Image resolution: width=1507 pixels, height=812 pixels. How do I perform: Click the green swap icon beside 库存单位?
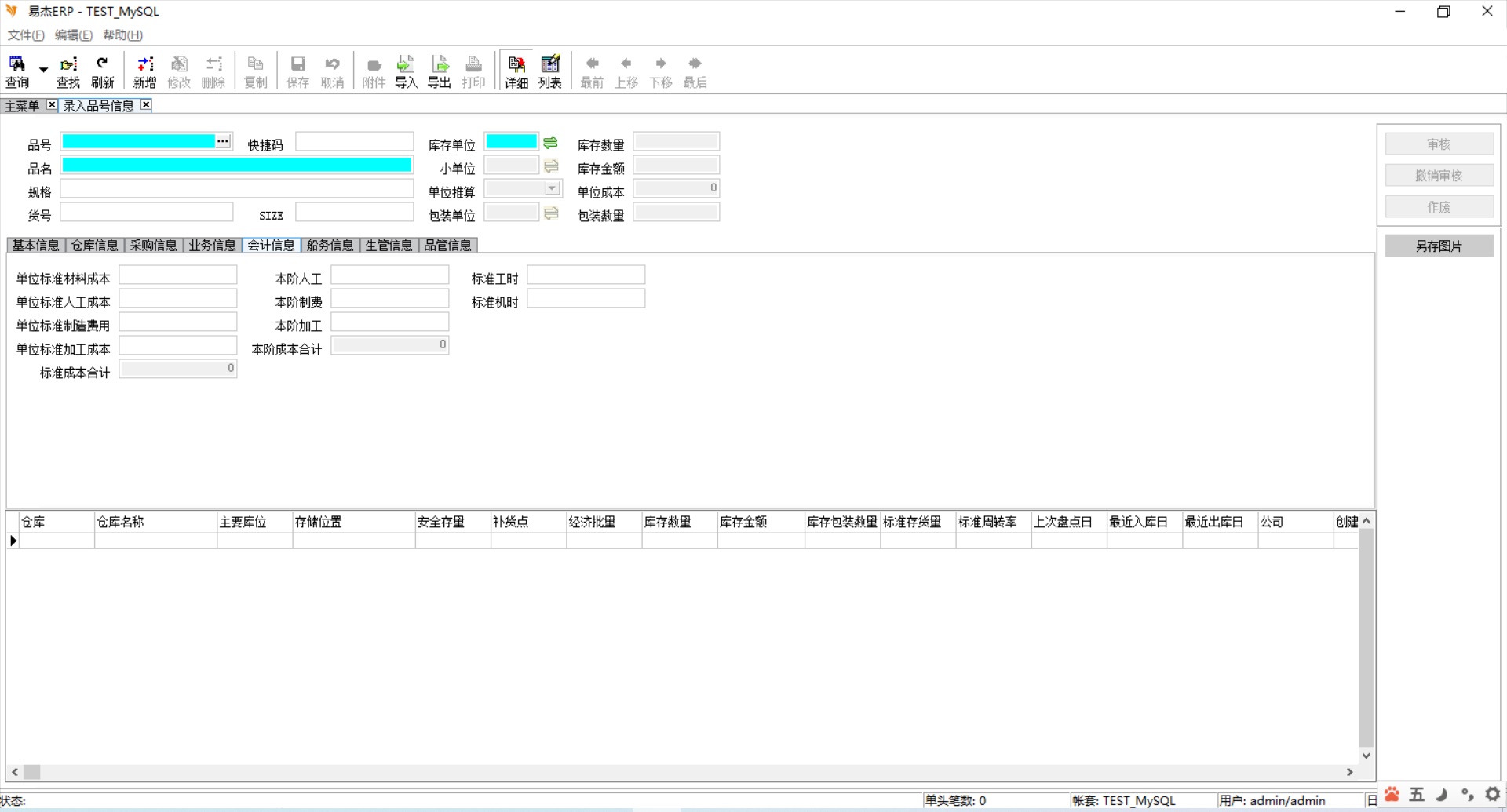click(x=551, y=142)
